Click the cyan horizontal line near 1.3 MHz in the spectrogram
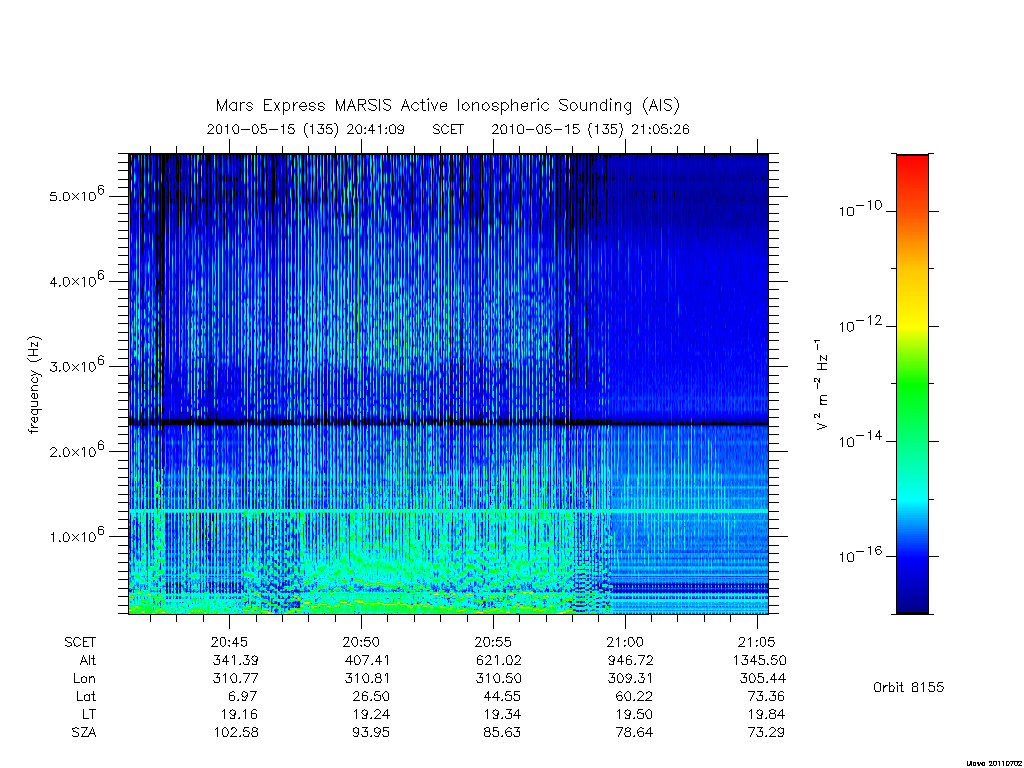The width and height of the screenshot is (1024, 768). [448, 510]
